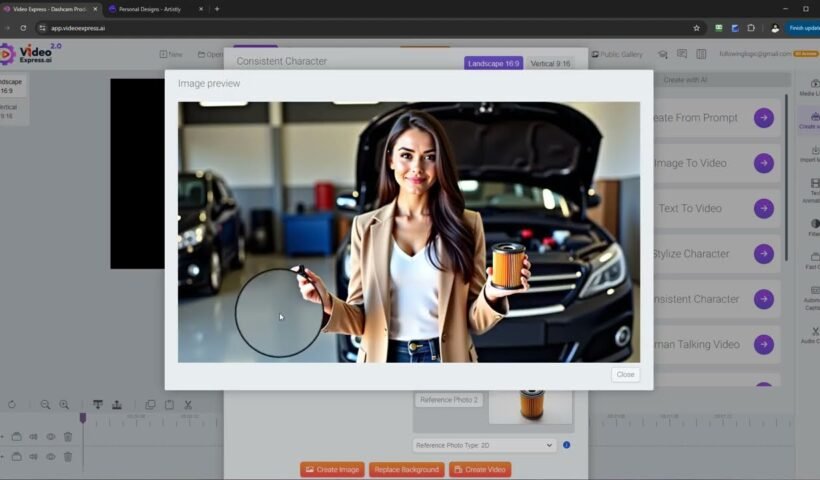820x480 pixels.
Task: Open the Public Gallery link
Action: tap(617, 54)
